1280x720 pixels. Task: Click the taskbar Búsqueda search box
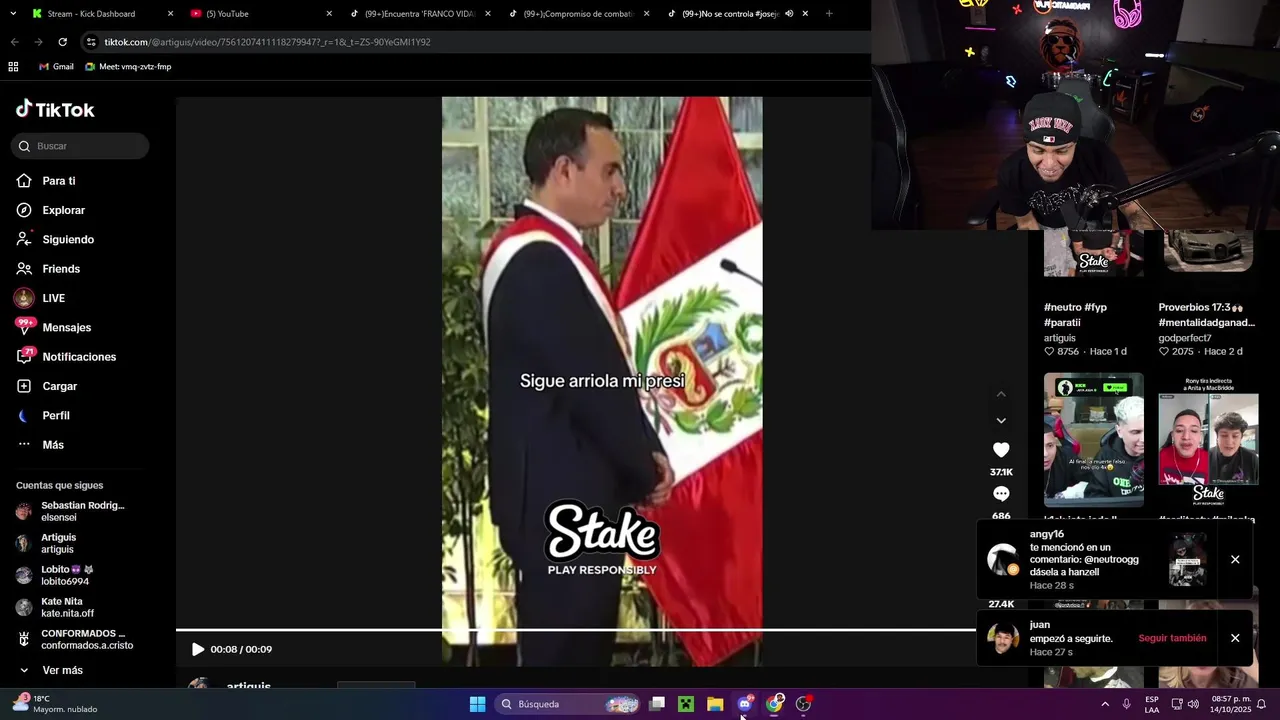coord(568,704)
